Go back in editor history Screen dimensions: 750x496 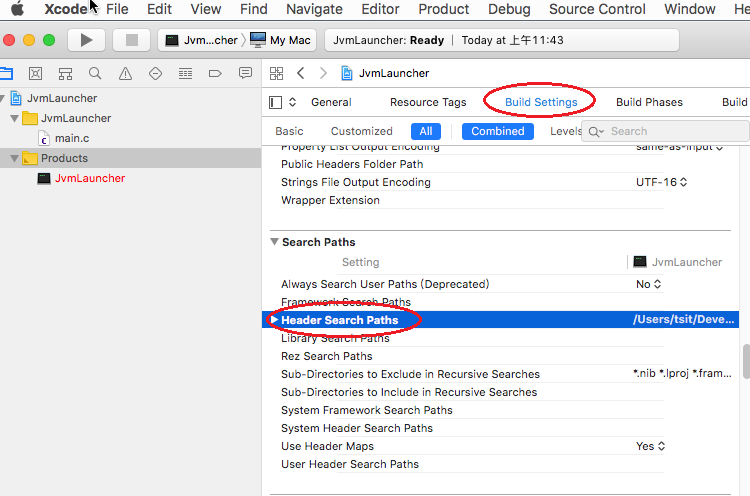click(x=300, y=73)
